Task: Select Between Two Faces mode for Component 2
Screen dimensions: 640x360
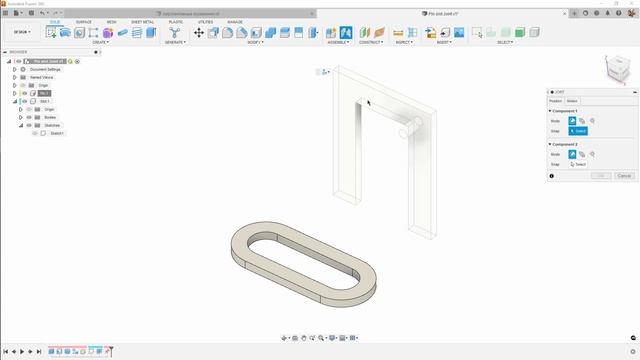Action: [582, 154]
